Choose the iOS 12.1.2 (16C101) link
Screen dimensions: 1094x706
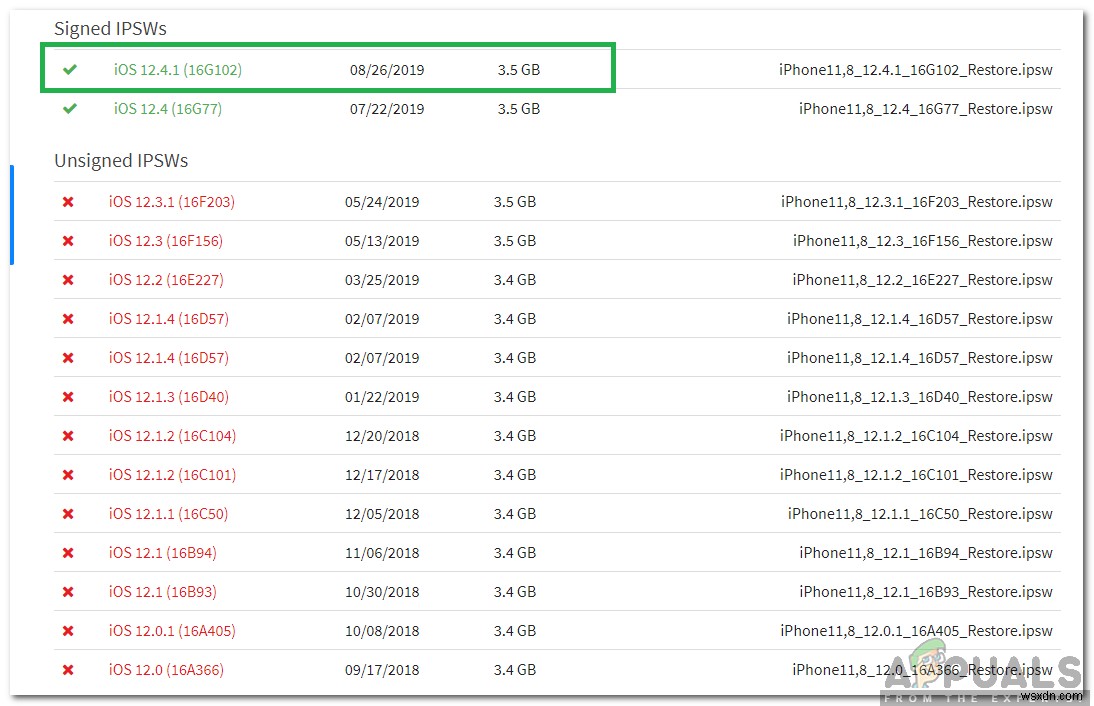172,475
